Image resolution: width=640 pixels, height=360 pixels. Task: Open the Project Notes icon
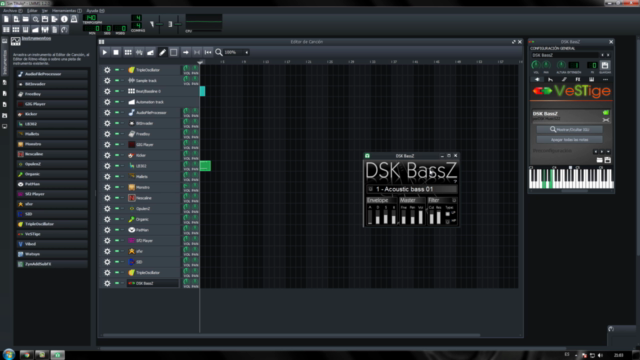tap(55, 29)
